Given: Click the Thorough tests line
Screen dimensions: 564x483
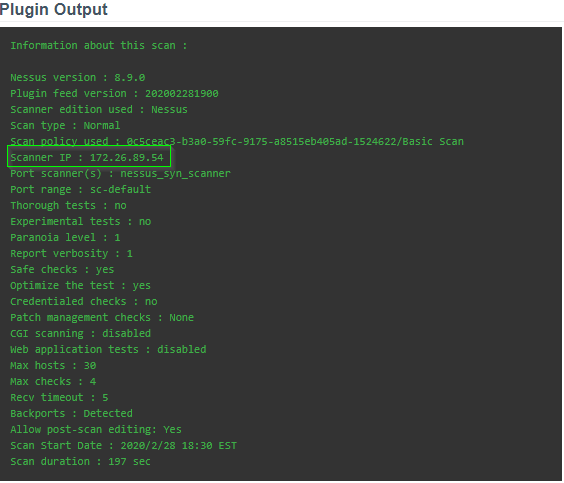Looking at the screenshot, I should [68, 205].
